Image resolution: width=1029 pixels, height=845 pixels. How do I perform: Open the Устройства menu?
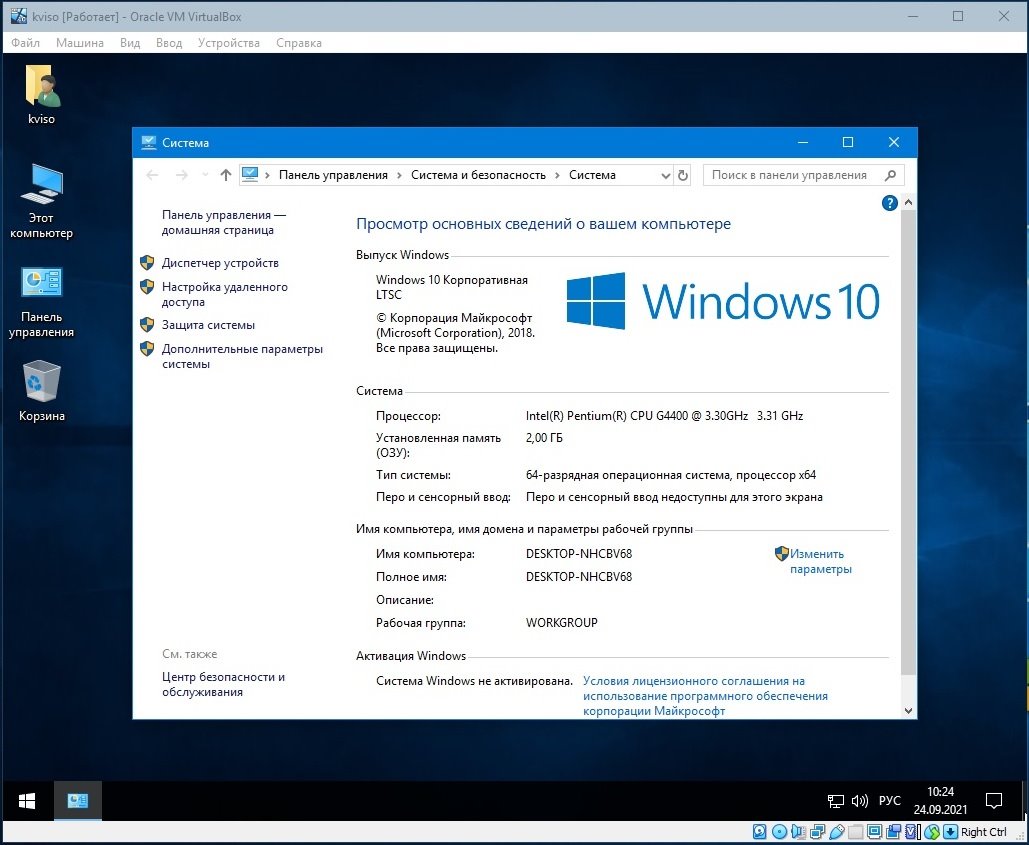[x=228, y=43]
